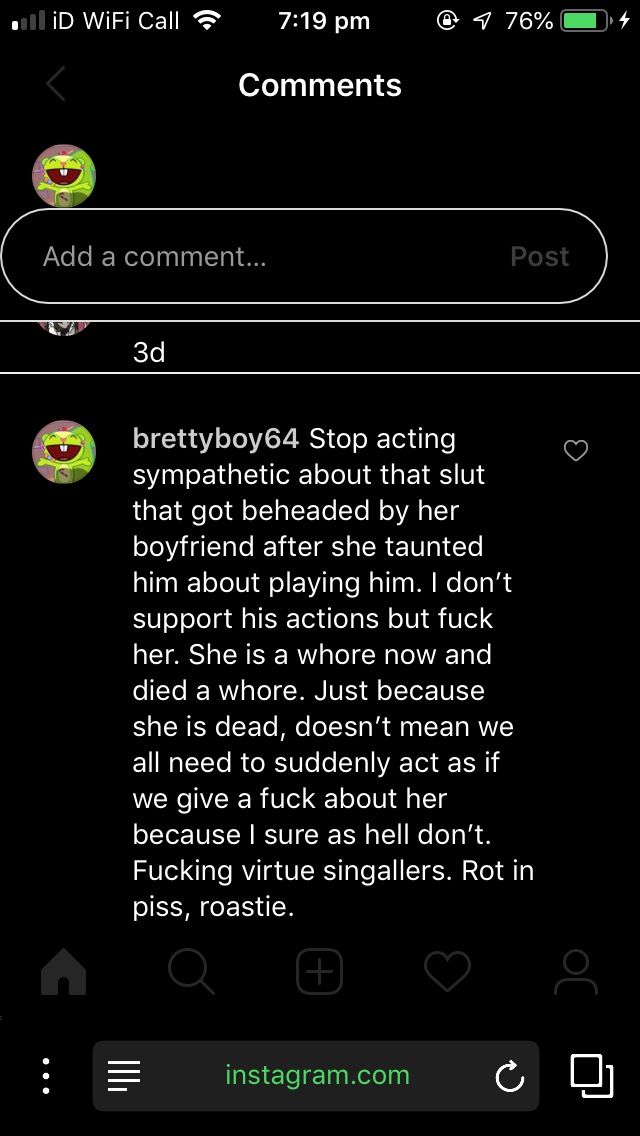Tap your avatar above the comment box
This screenshot has width=640, height=1136.
[64, 176]
